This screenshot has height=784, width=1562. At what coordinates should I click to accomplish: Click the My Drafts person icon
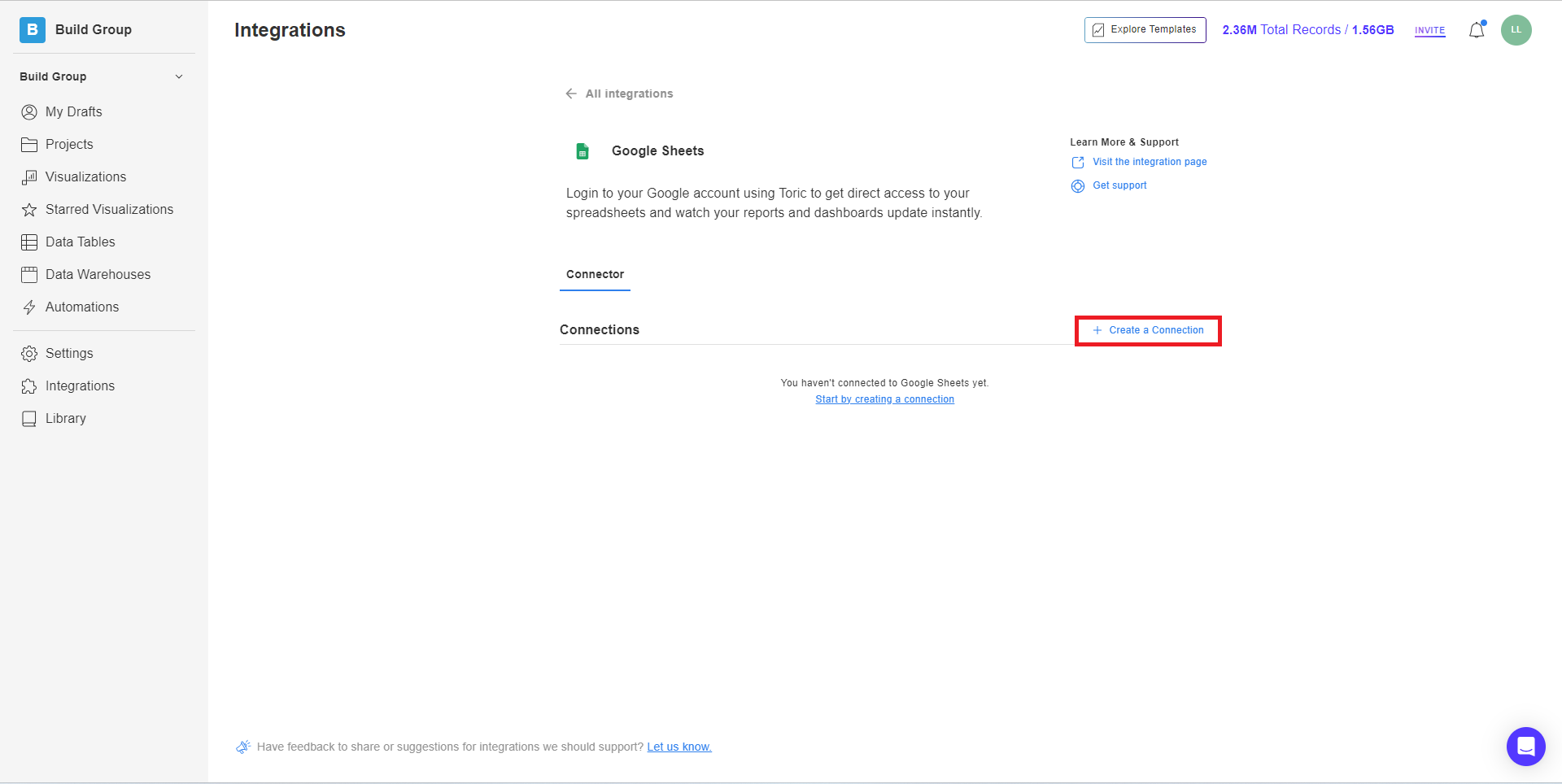point(29,111)
